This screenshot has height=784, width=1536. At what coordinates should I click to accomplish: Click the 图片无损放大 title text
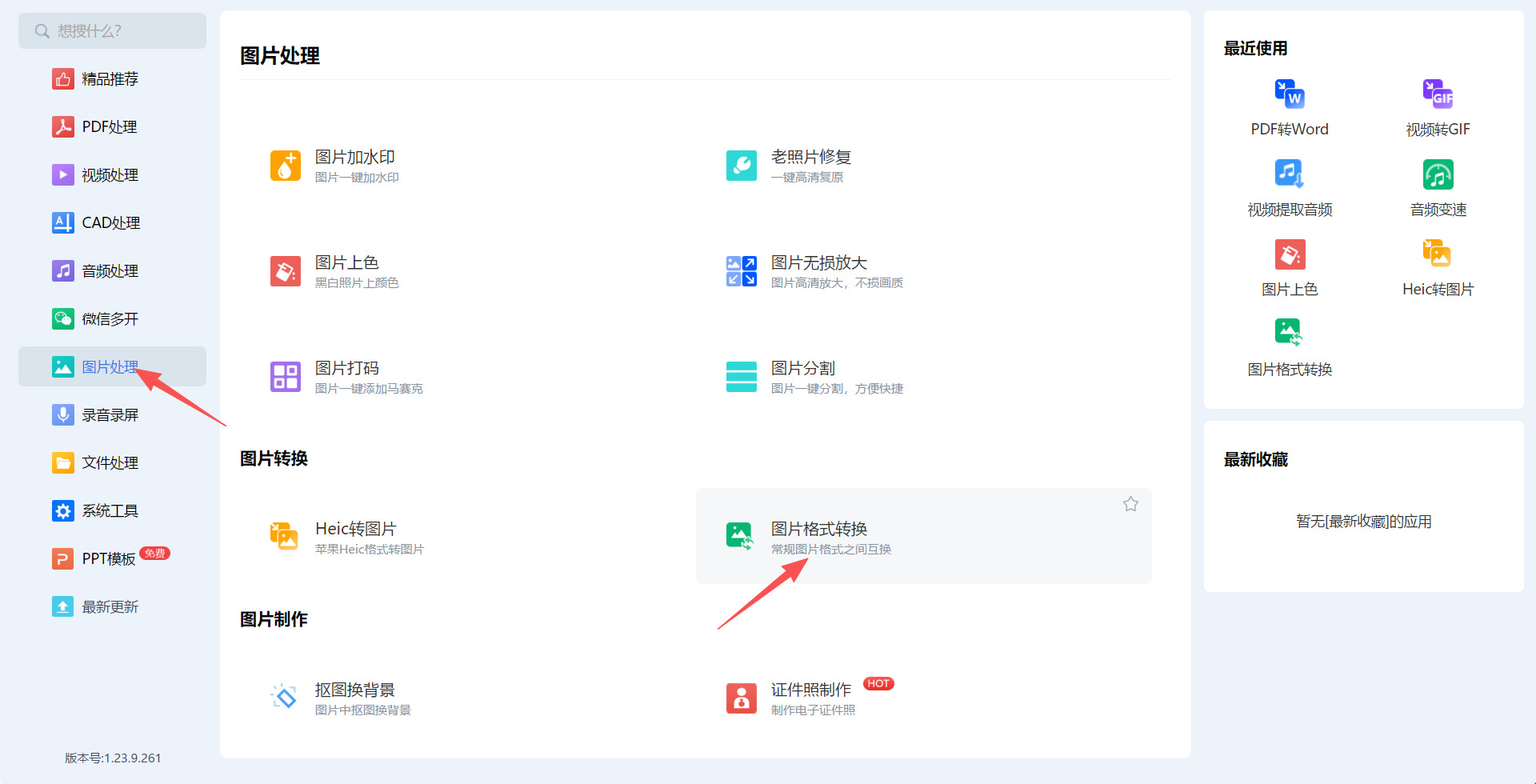(x=819, y=262)
